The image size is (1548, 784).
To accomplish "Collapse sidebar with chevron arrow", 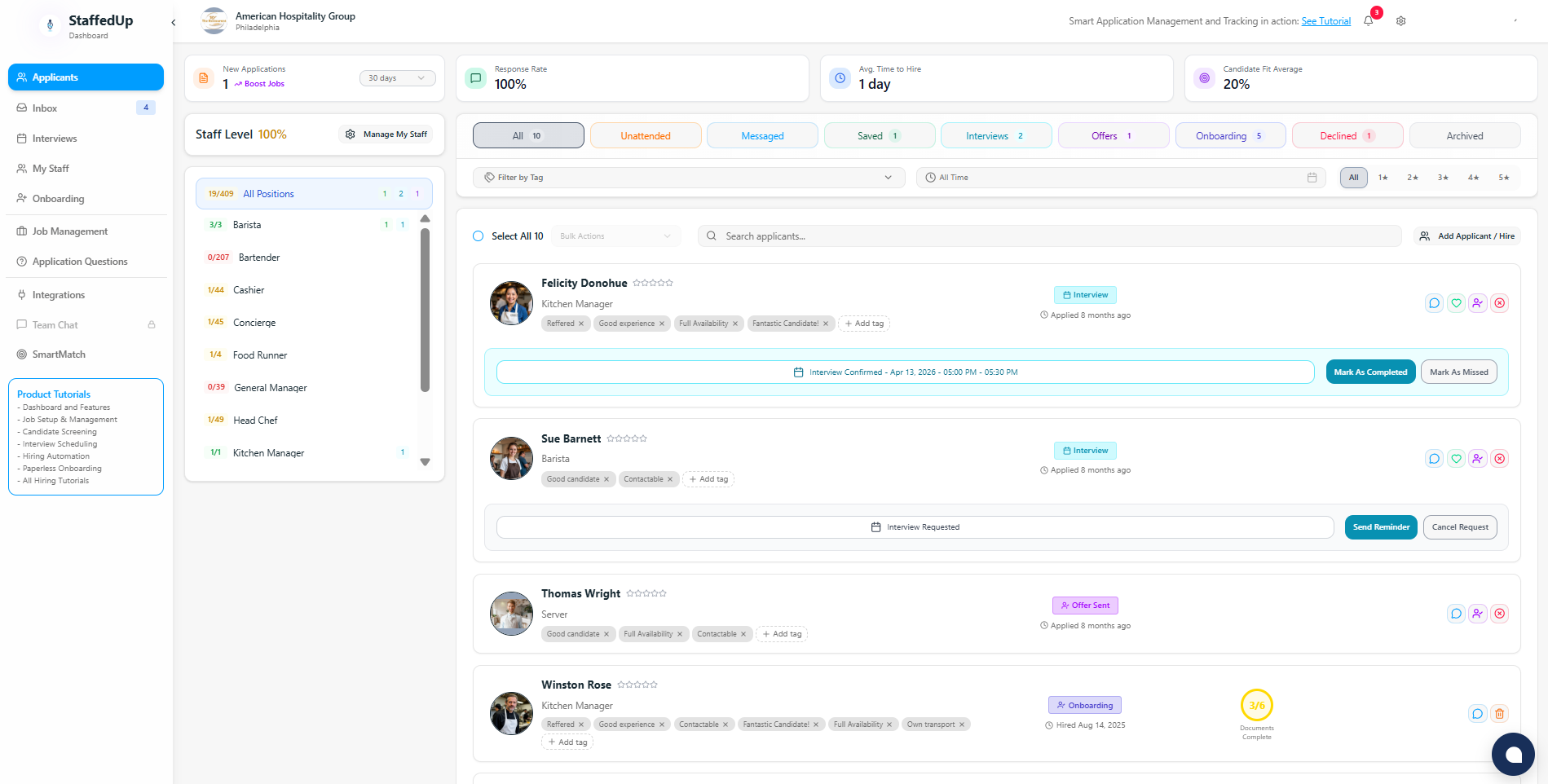I will coord(174,23).
